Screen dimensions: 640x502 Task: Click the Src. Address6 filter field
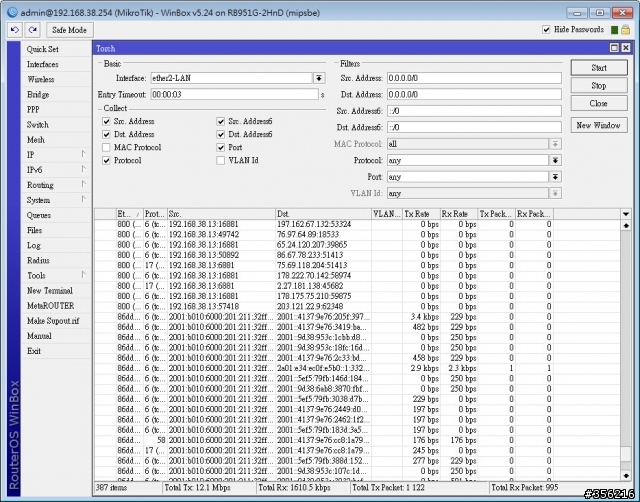[x=474, y=111]
